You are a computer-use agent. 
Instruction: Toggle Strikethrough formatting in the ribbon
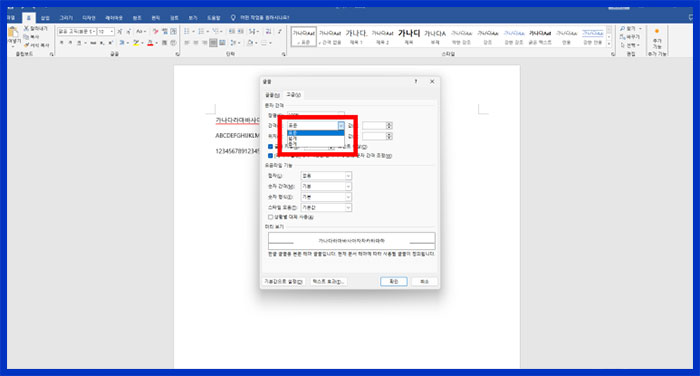[93, 43]
